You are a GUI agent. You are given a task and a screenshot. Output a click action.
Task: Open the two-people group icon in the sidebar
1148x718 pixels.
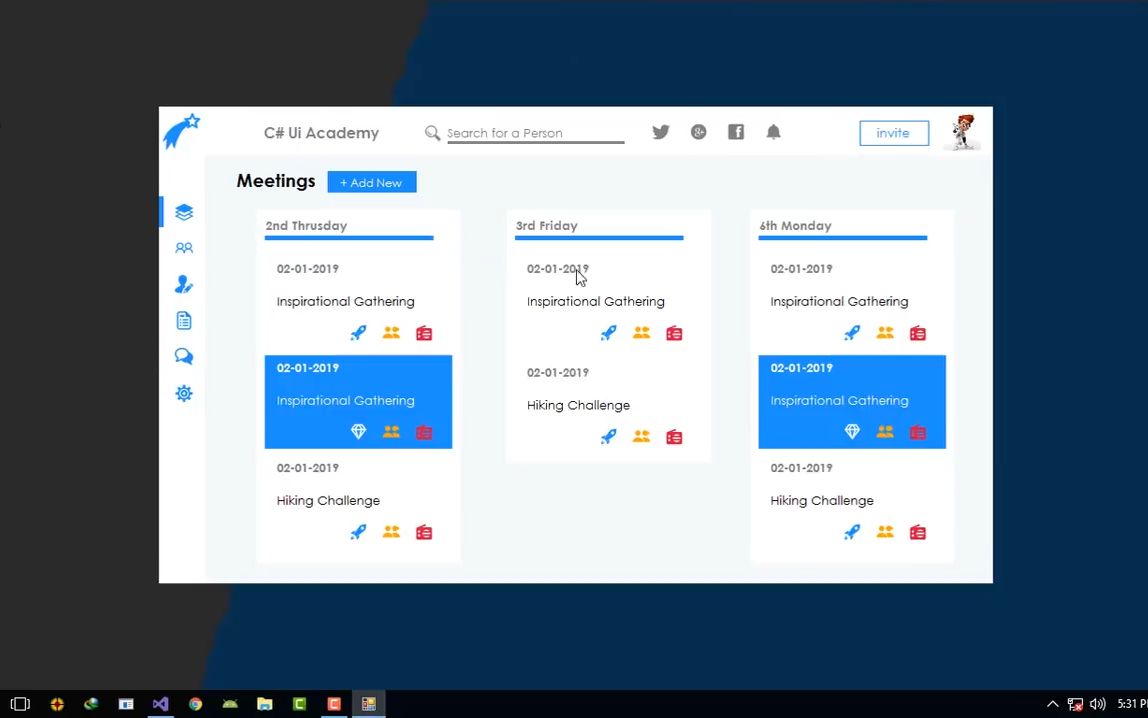click(x=184, y=248)
